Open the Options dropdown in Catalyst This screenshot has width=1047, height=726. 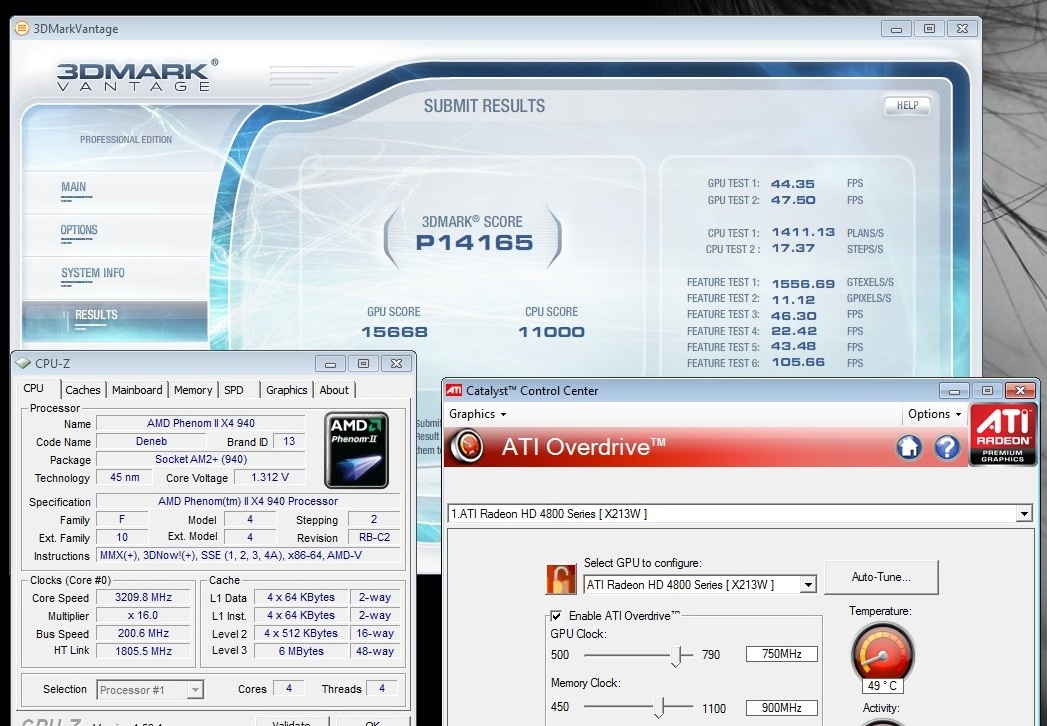pos(934,414)
